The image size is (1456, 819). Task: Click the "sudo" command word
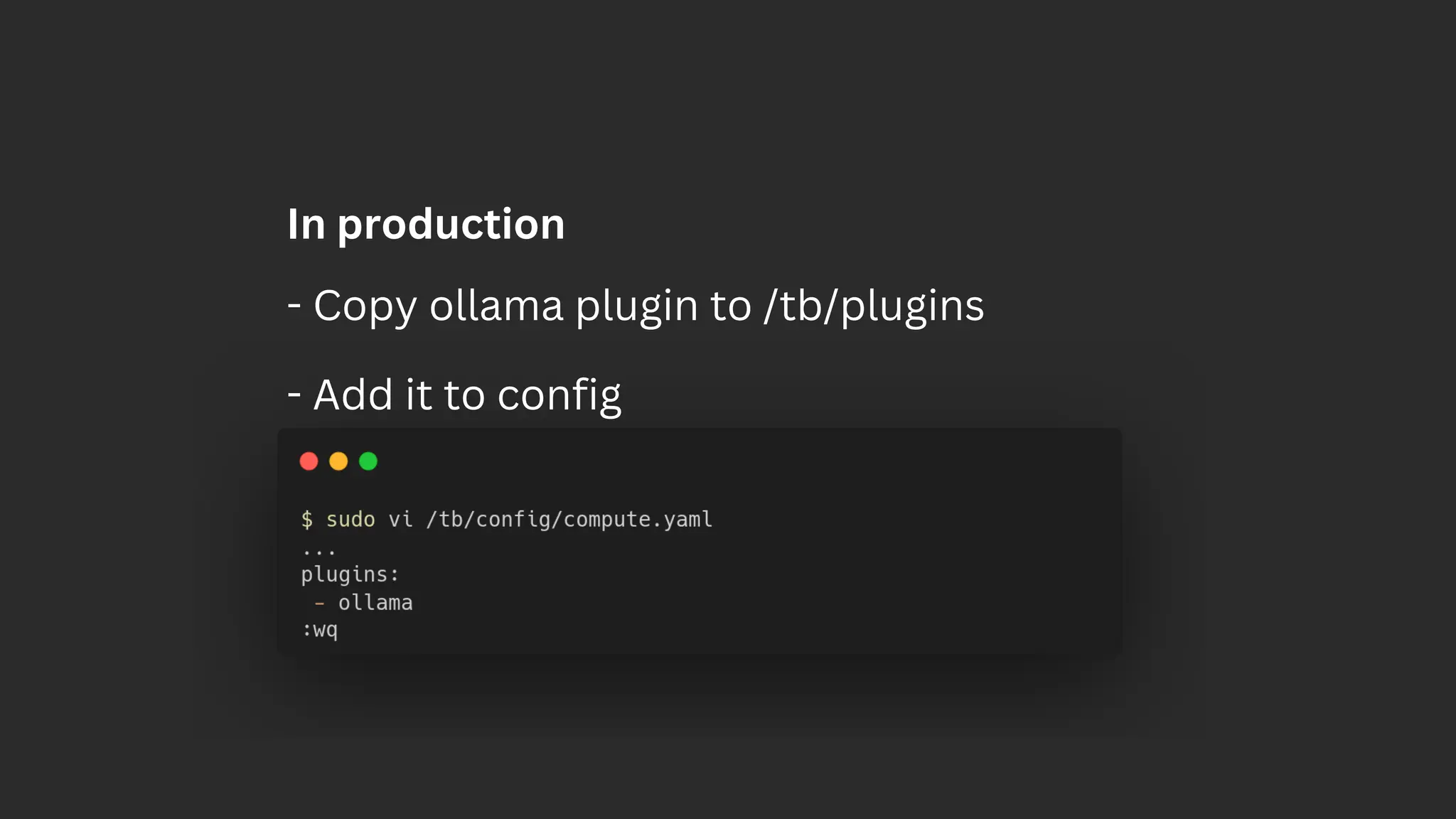click(x=350, y=520)
